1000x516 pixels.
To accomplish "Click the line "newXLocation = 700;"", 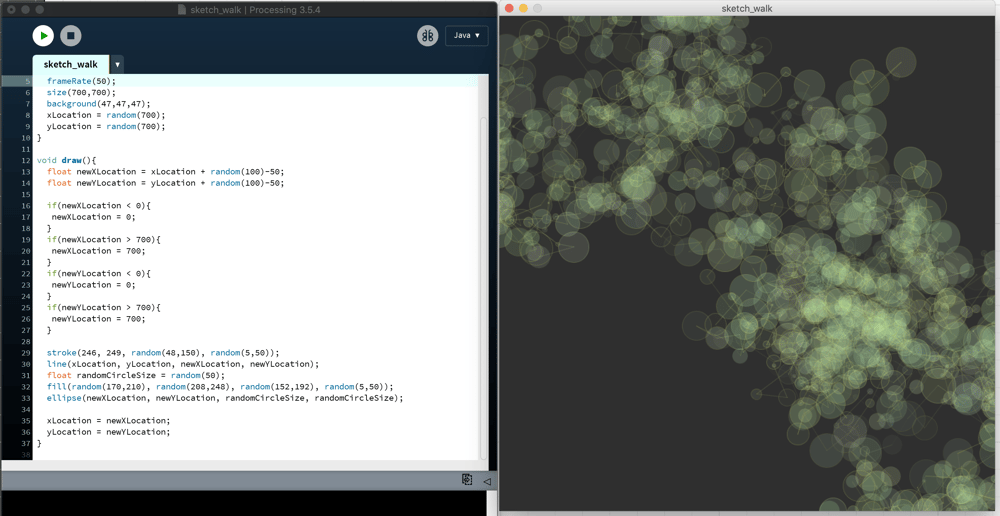I will coord(98,251).
